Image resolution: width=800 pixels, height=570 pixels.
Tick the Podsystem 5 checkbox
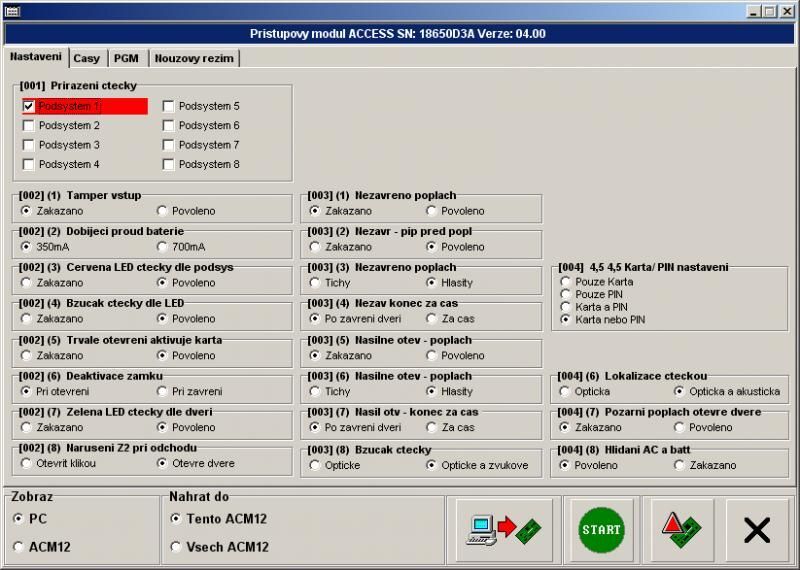pyautogui.click(x=169, y=106)
